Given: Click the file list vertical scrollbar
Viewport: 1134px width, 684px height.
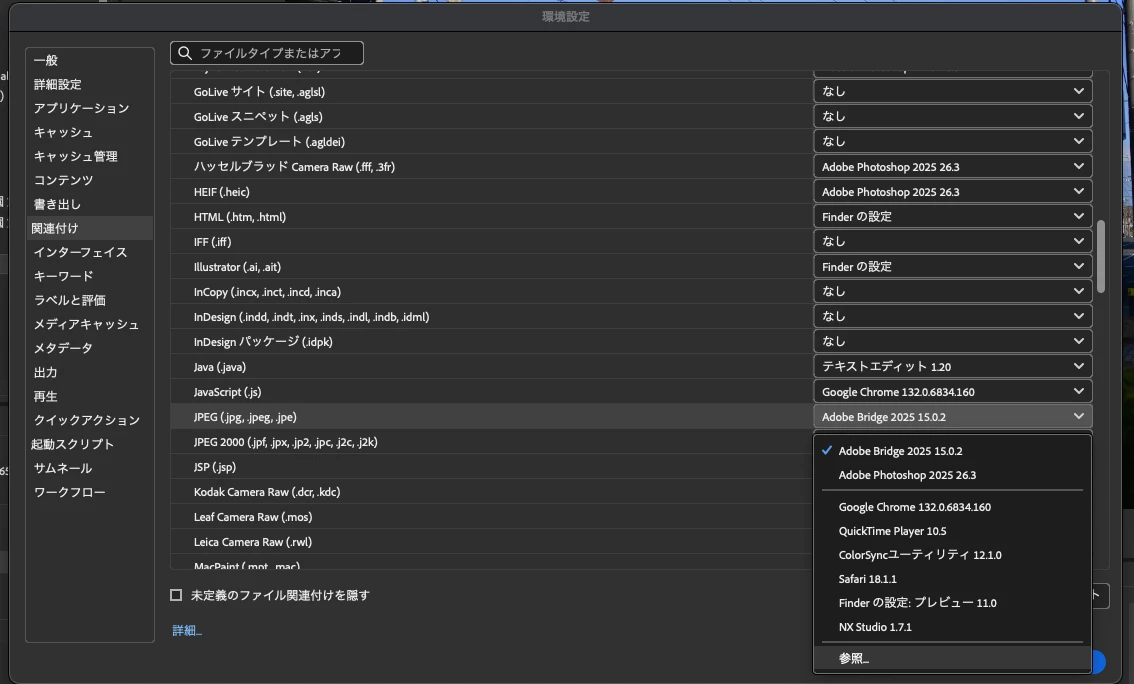Looking at the screenshot, I should [1101, 257].
